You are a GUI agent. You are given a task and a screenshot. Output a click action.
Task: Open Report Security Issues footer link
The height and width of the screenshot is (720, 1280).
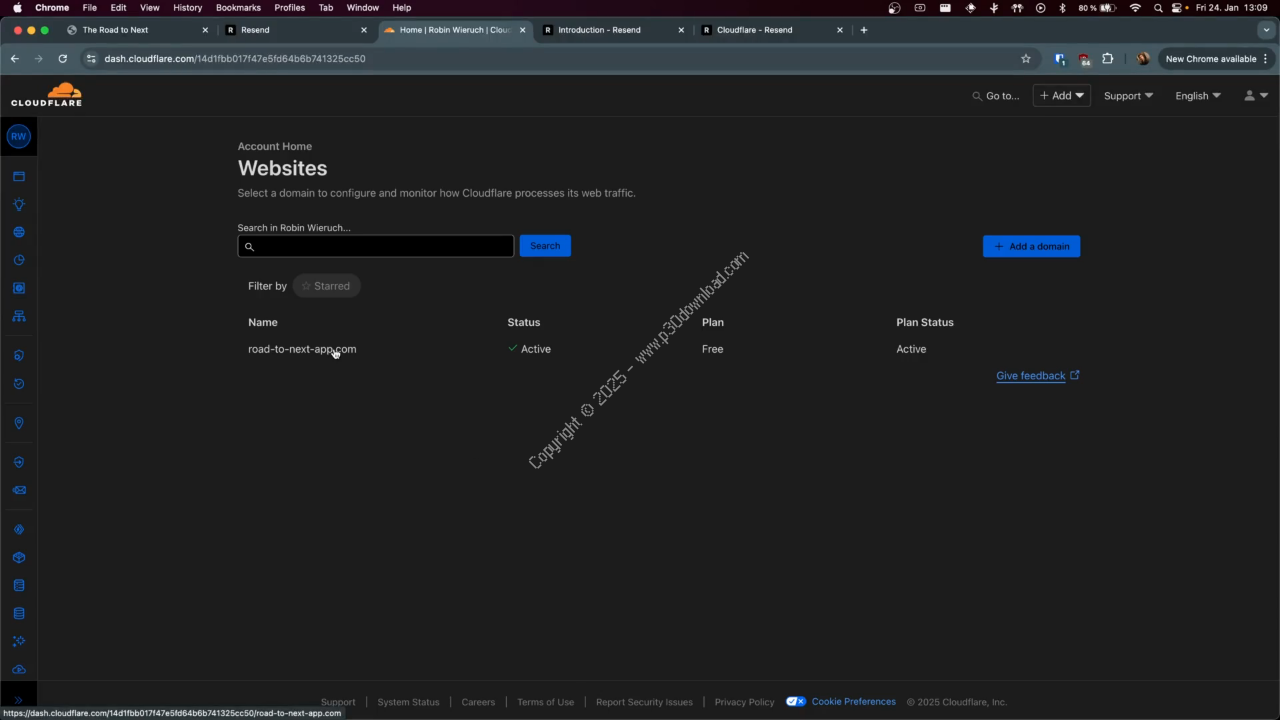pos(644,702)
